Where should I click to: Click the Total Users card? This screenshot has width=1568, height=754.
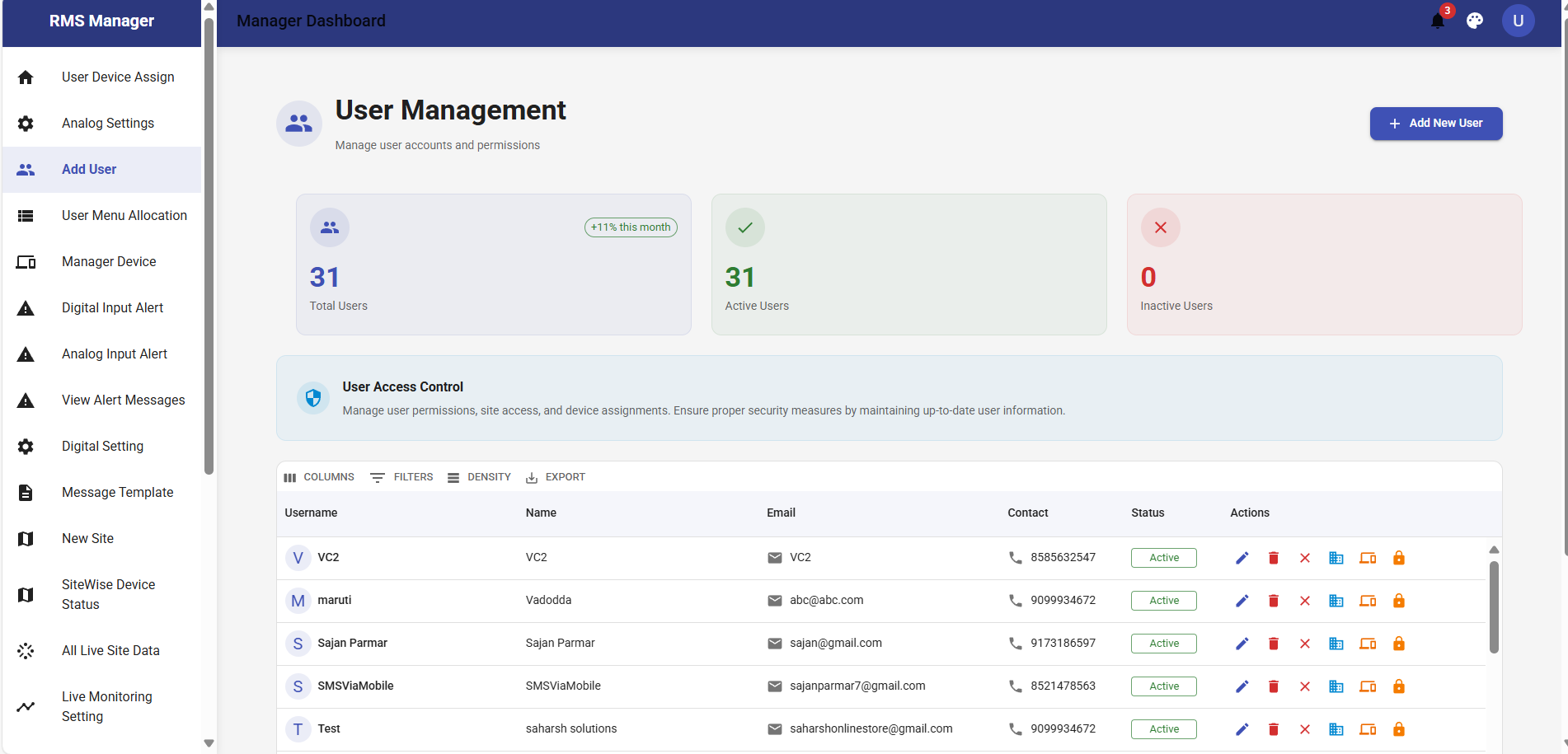[x=493, y=265]
